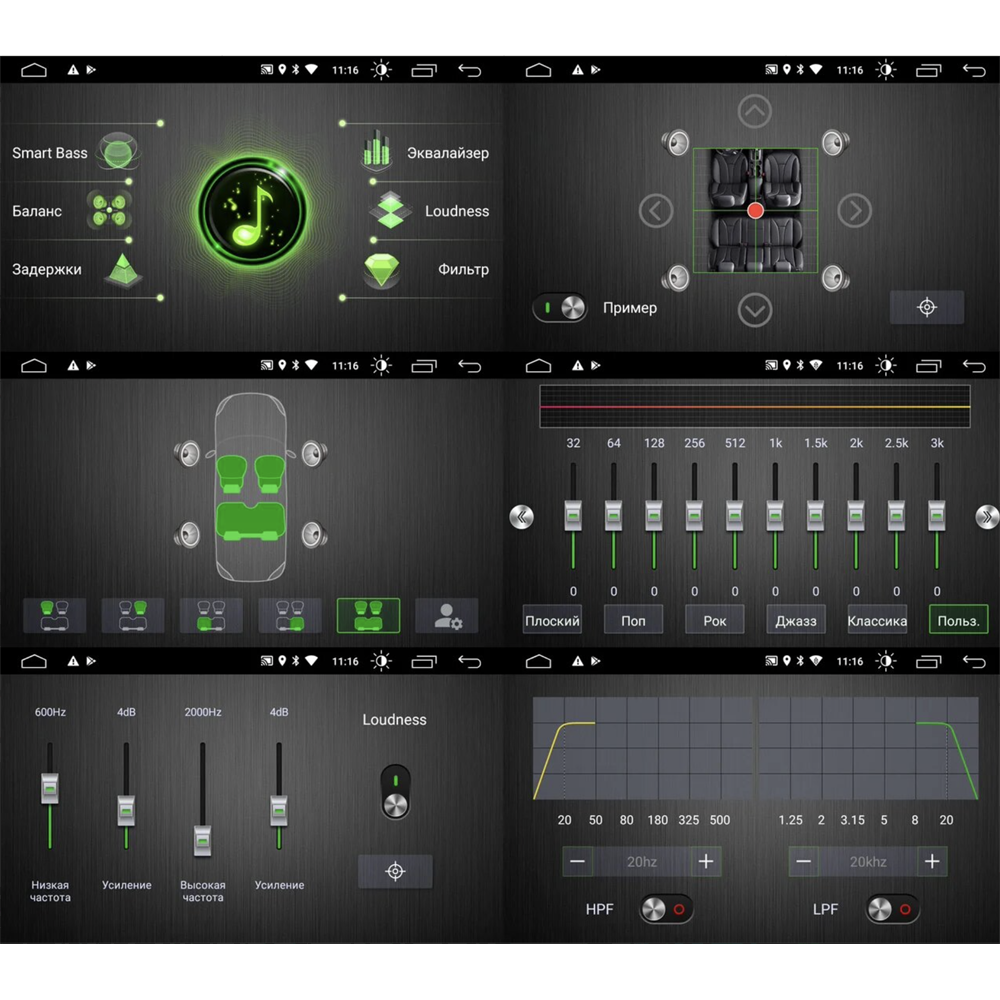Select rear-left speaker beside the seat photo
Image resolution: width=1000 pixels, height=1000 pixels.
[x=675, y=277]
